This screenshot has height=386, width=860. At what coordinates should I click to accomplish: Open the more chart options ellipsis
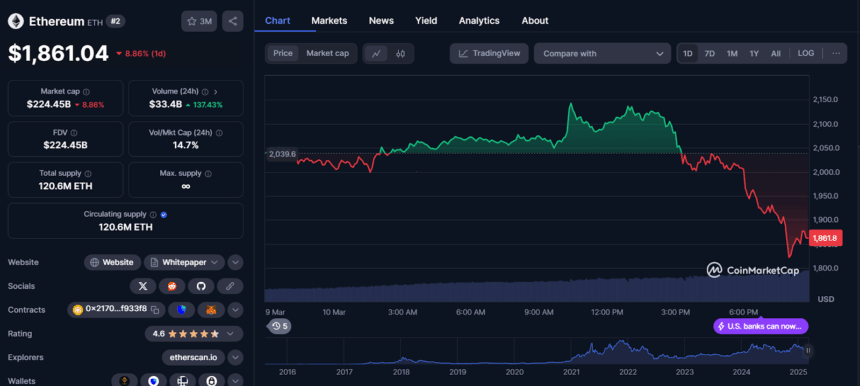tap(836, 53)
